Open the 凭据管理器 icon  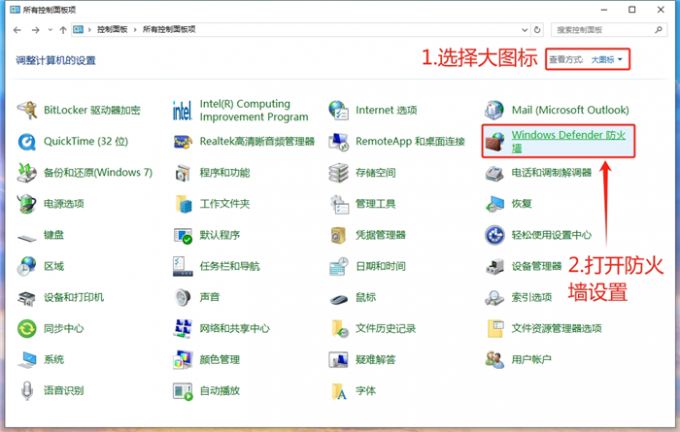tap(338, 235)
